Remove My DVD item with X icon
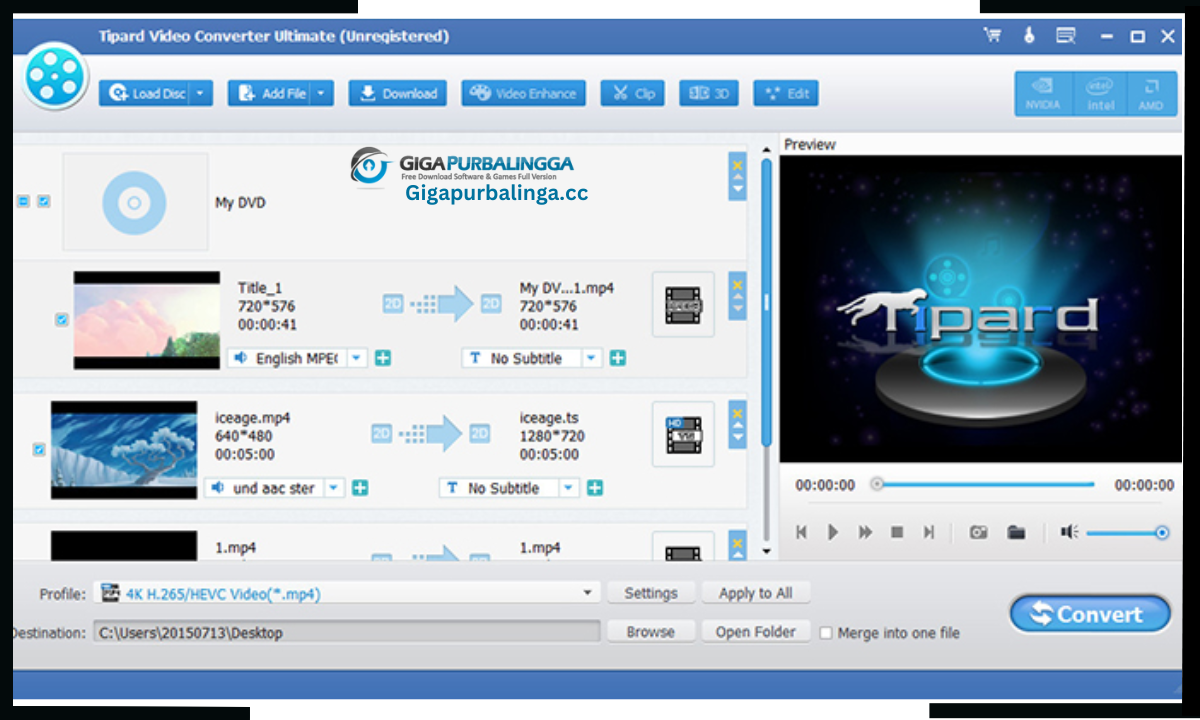 737,165
